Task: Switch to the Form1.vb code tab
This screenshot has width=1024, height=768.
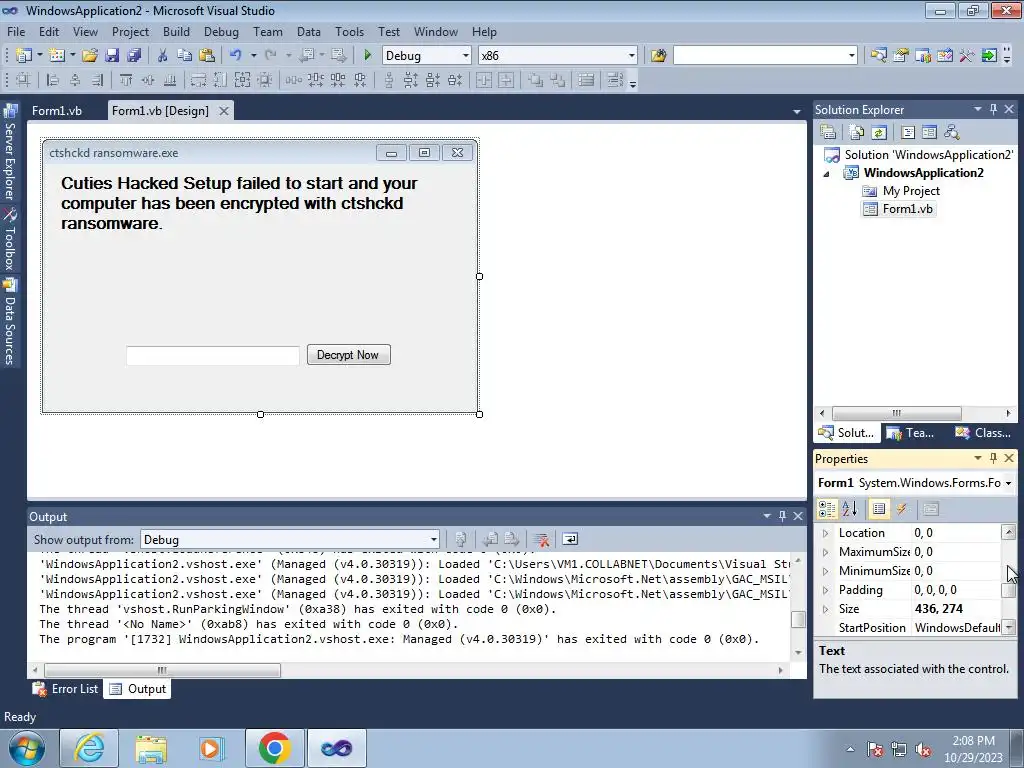Action: pos(57,110)
